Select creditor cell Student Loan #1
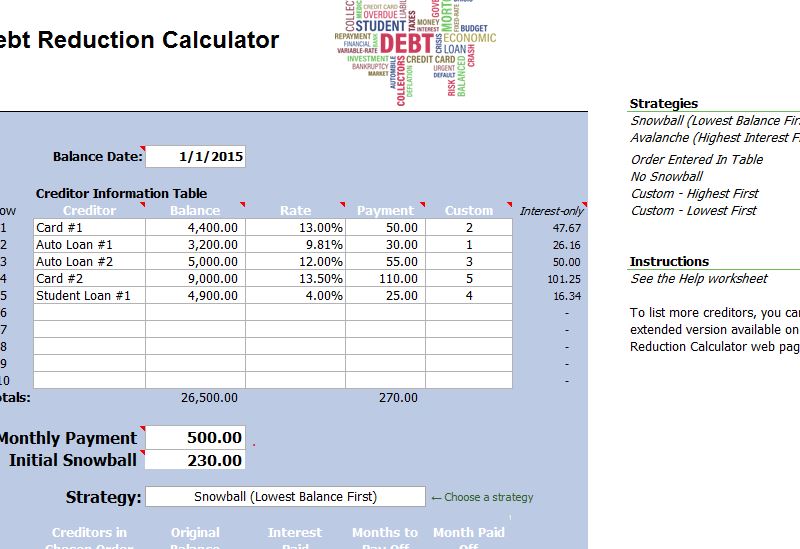Screen dimensions: 800x549 point(90,295)
